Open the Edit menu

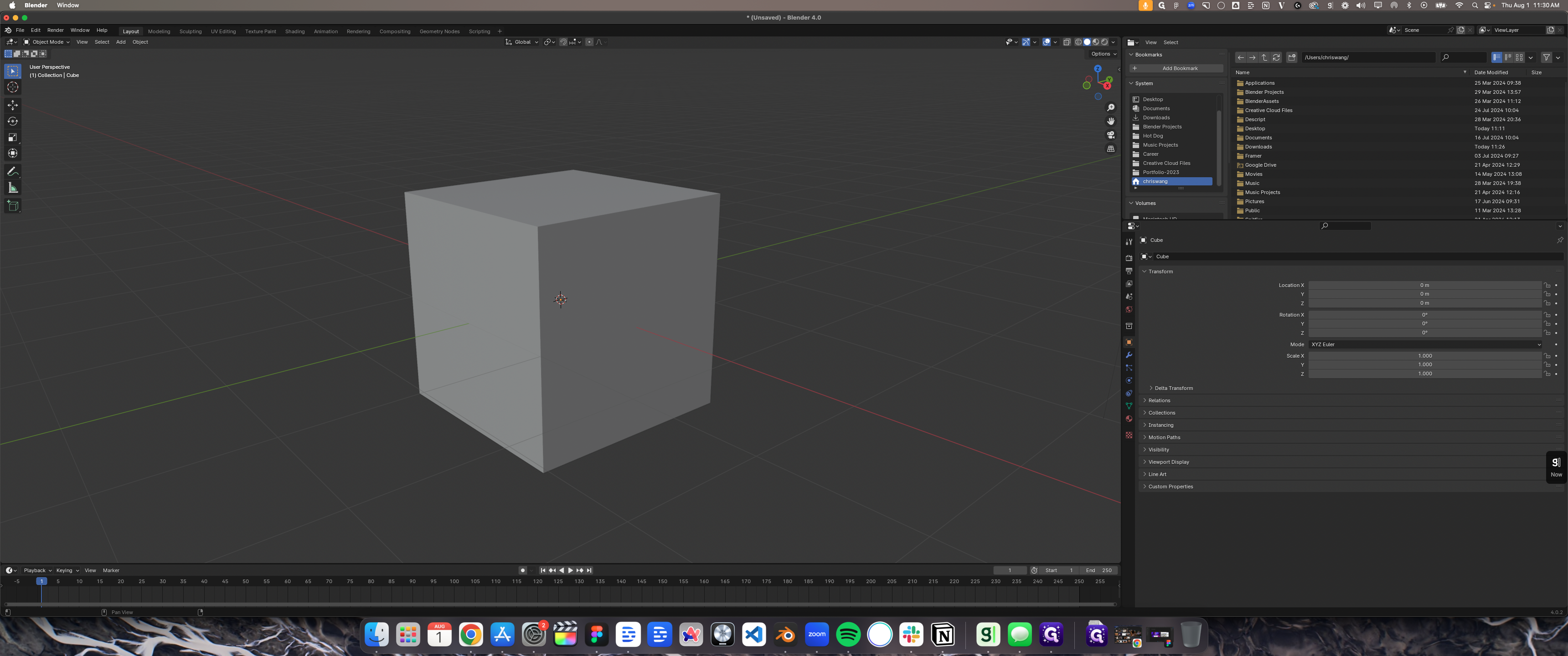(36, 30)
